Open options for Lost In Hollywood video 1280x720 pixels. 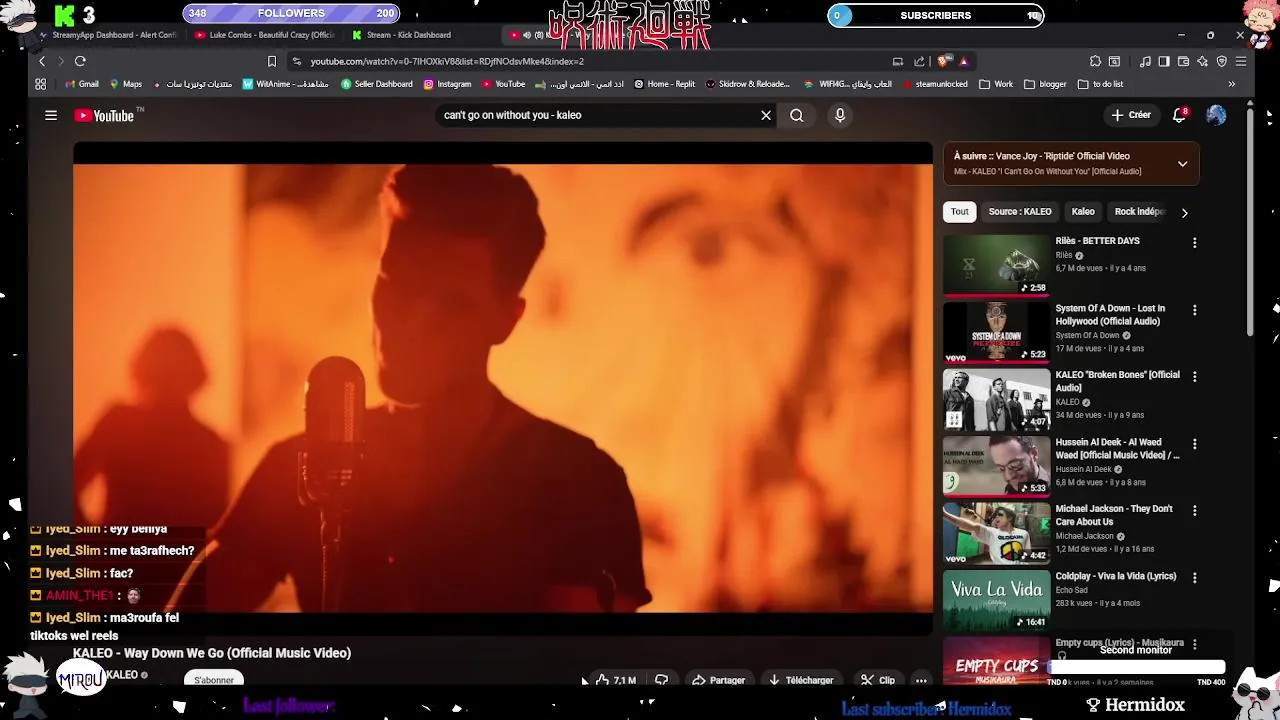pos(1194,310)
